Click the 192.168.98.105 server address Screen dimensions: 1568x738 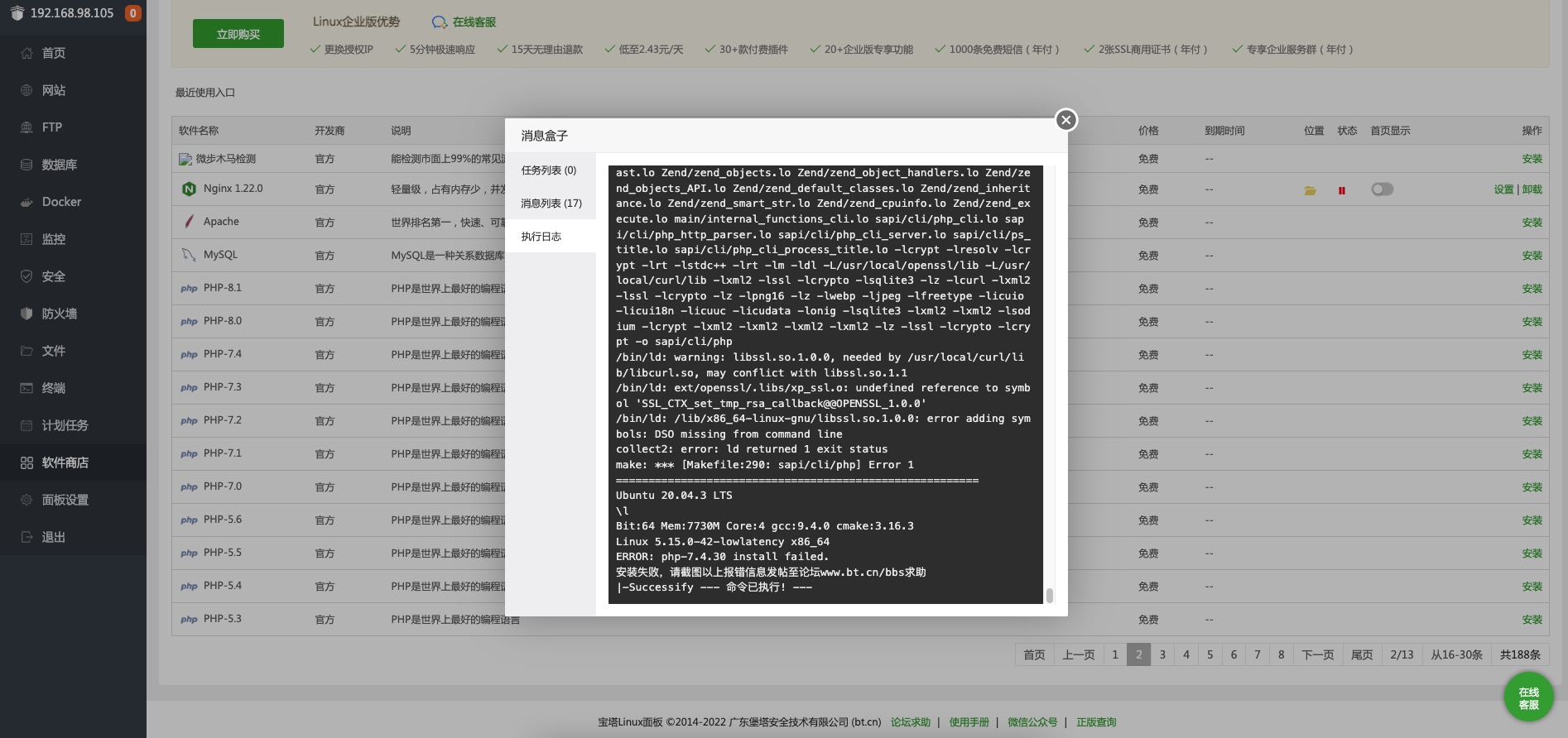click(72, 13)
